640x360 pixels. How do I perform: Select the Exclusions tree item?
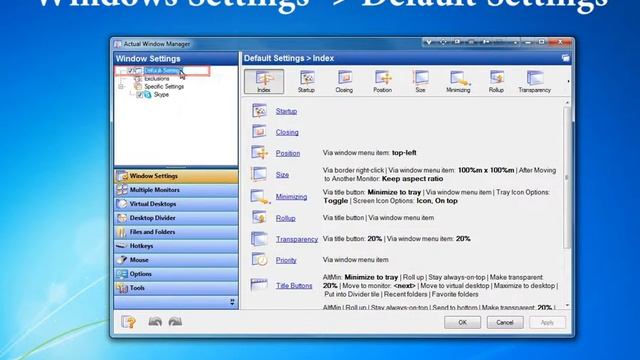click(x=156, y=78)
